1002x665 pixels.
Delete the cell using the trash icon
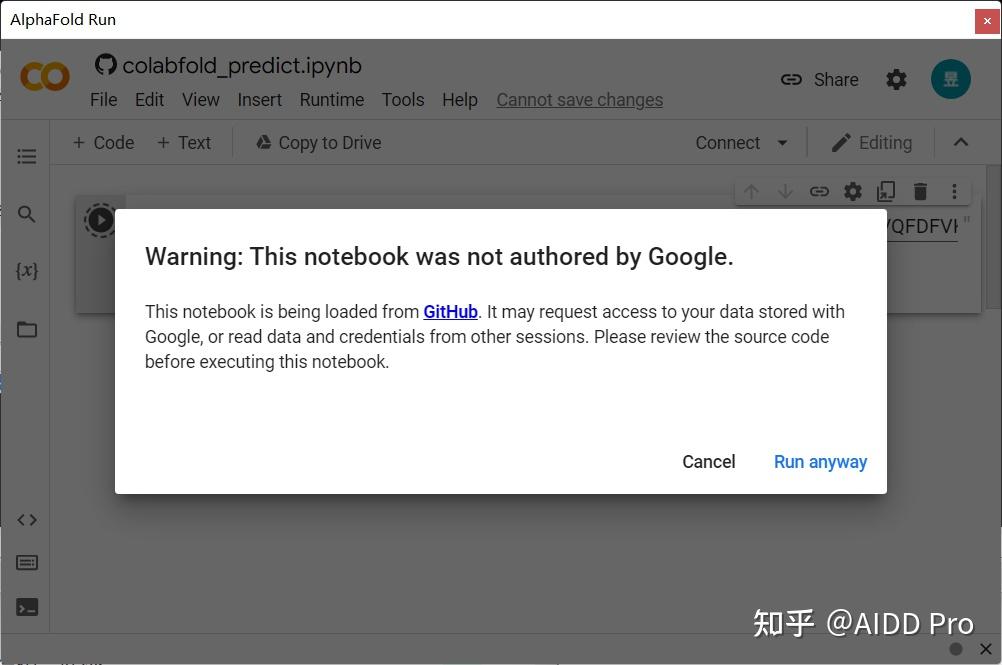(919, 191)
